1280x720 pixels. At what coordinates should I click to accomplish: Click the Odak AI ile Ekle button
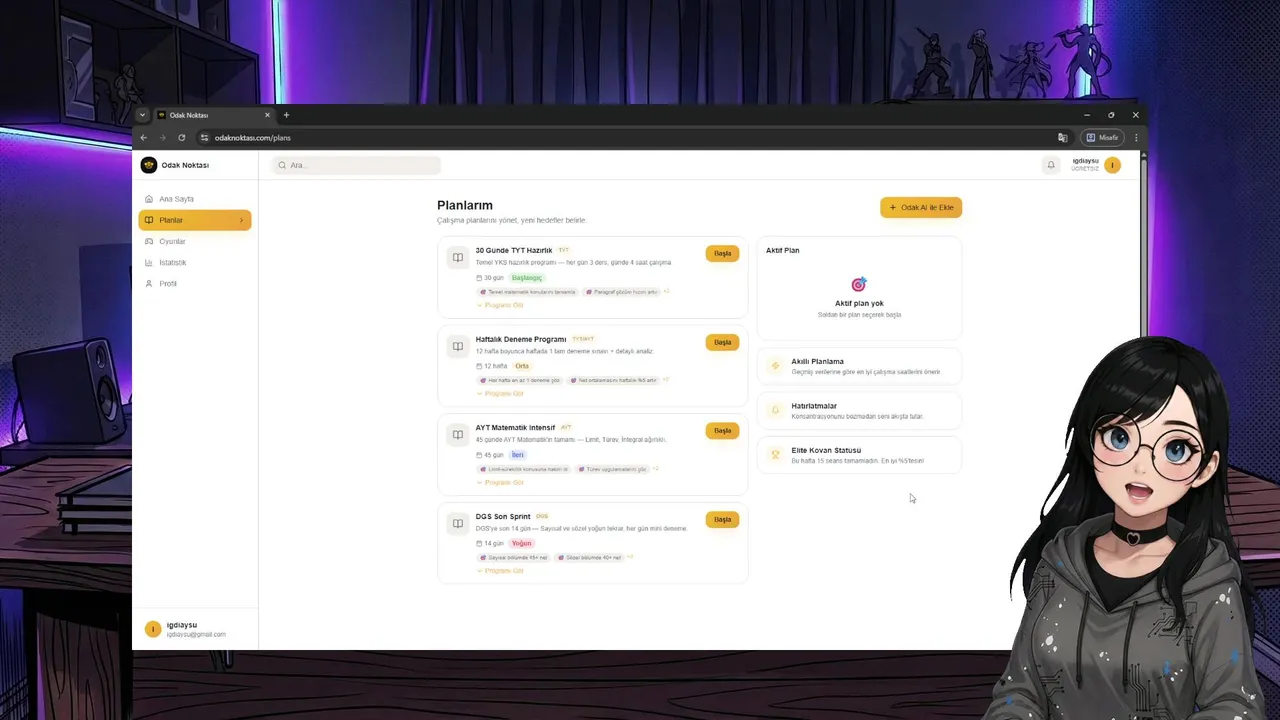[921, 207]
